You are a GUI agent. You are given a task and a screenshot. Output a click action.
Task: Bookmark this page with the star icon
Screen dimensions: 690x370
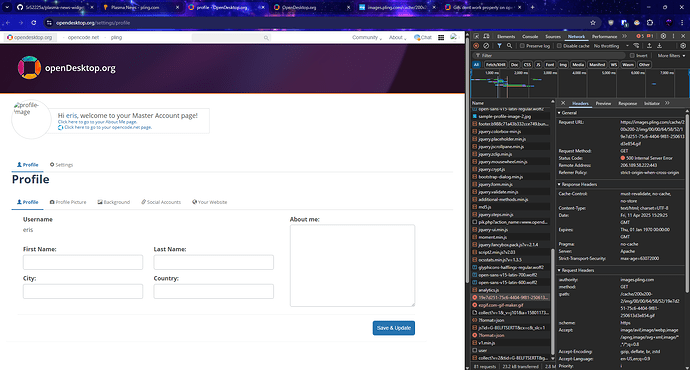pos(593,23)
